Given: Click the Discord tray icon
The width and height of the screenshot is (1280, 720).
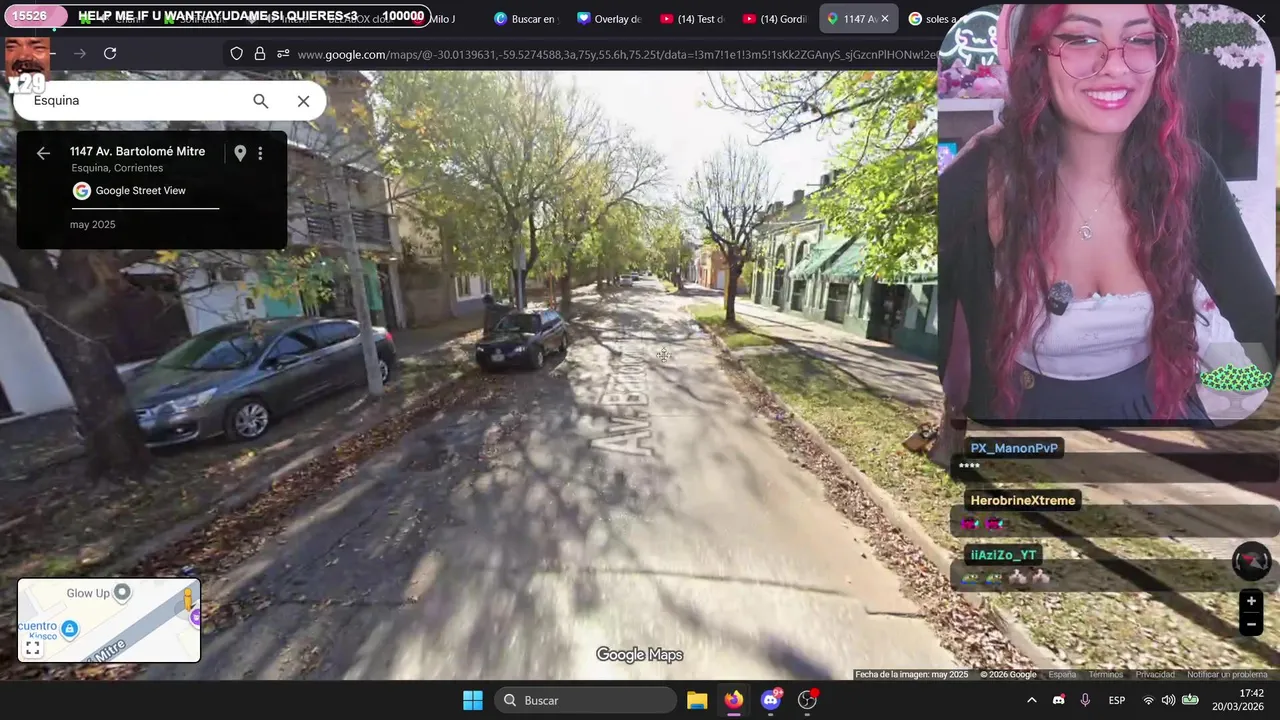Looking at the screenshot, I should [1059, 700].
